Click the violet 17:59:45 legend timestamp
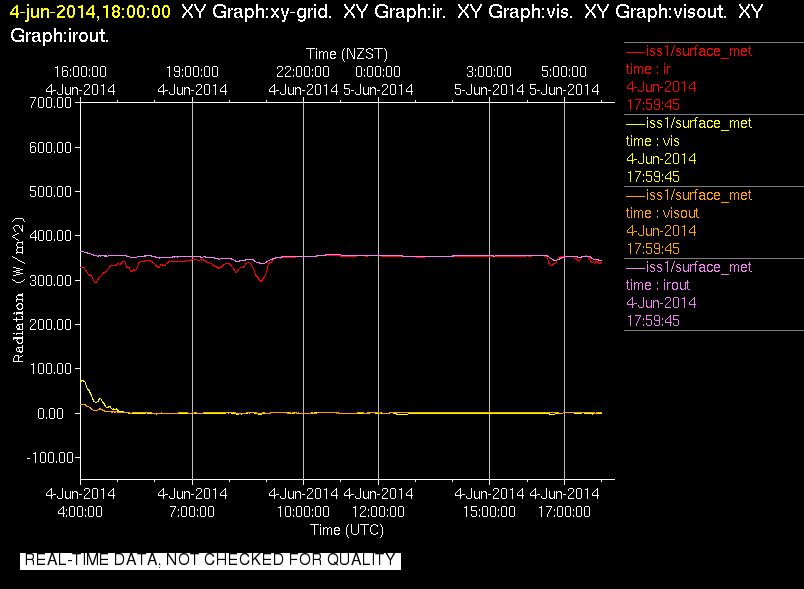This screenshot has height=589, width=804. pos(653,321)
